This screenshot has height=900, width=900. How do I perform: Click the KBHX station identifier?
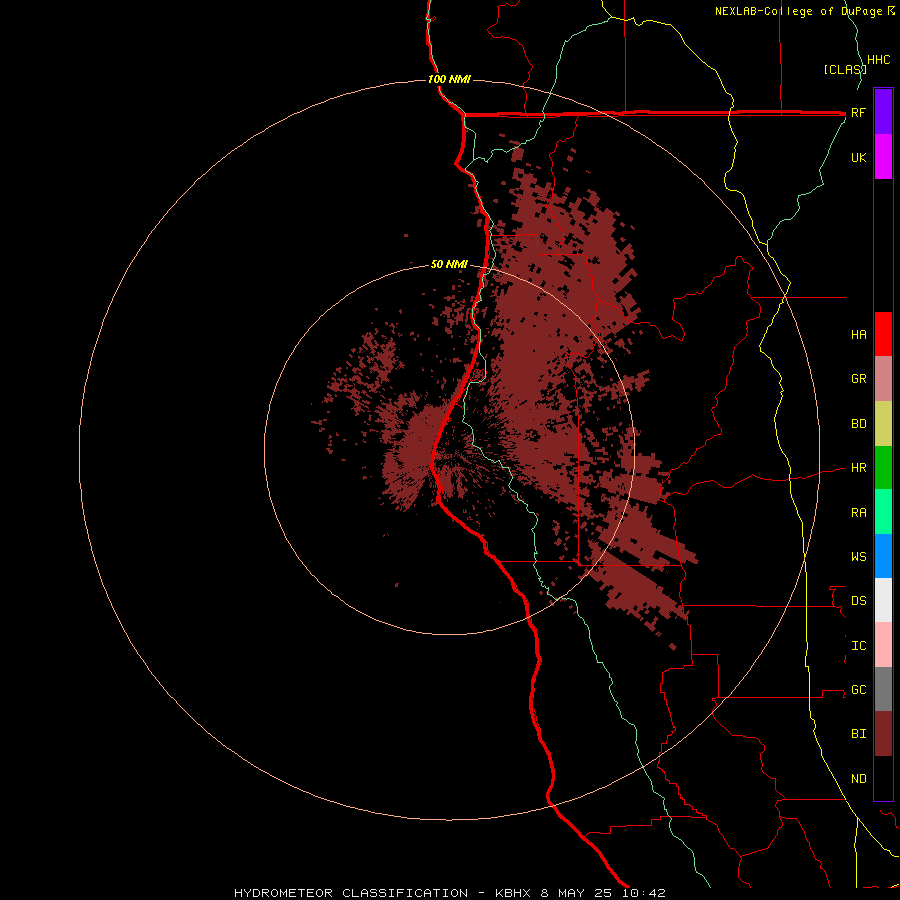click(x=514, y=893)
